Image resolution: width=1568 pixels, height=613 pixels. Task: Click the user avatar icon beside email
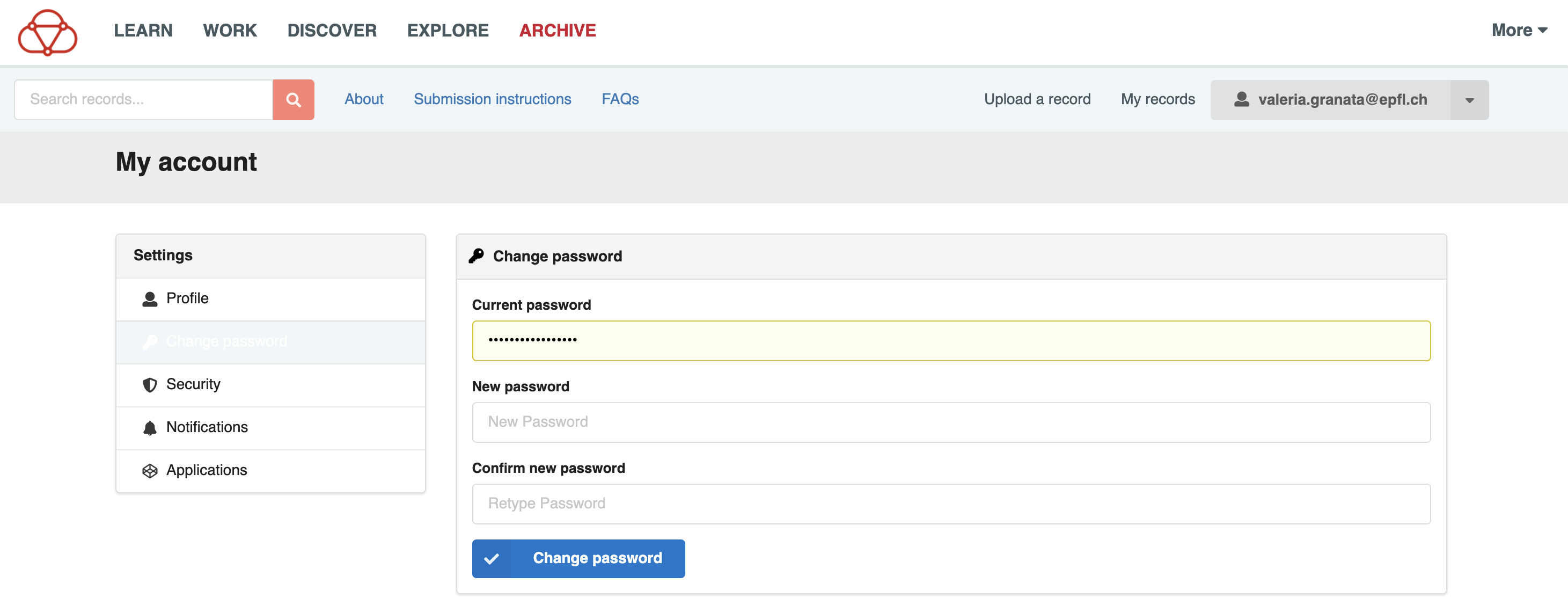(1241, 99)
